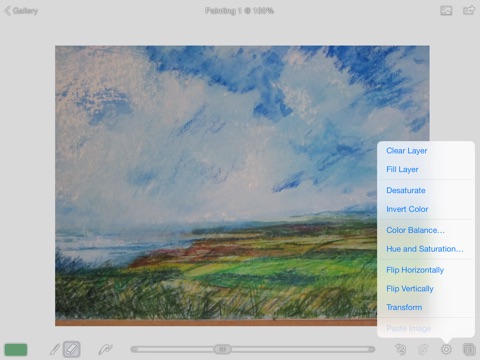480x360 pixels.
Task: Open the gear settings menu icon
Action: (x=446, y=349)
